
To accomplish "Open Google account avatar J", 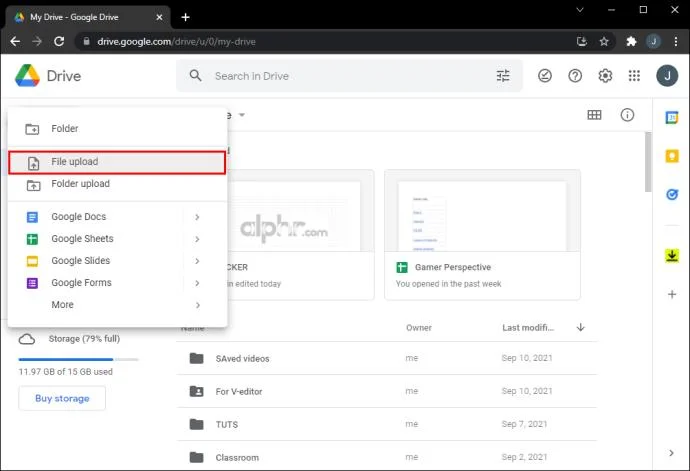I will pos(667,76).
